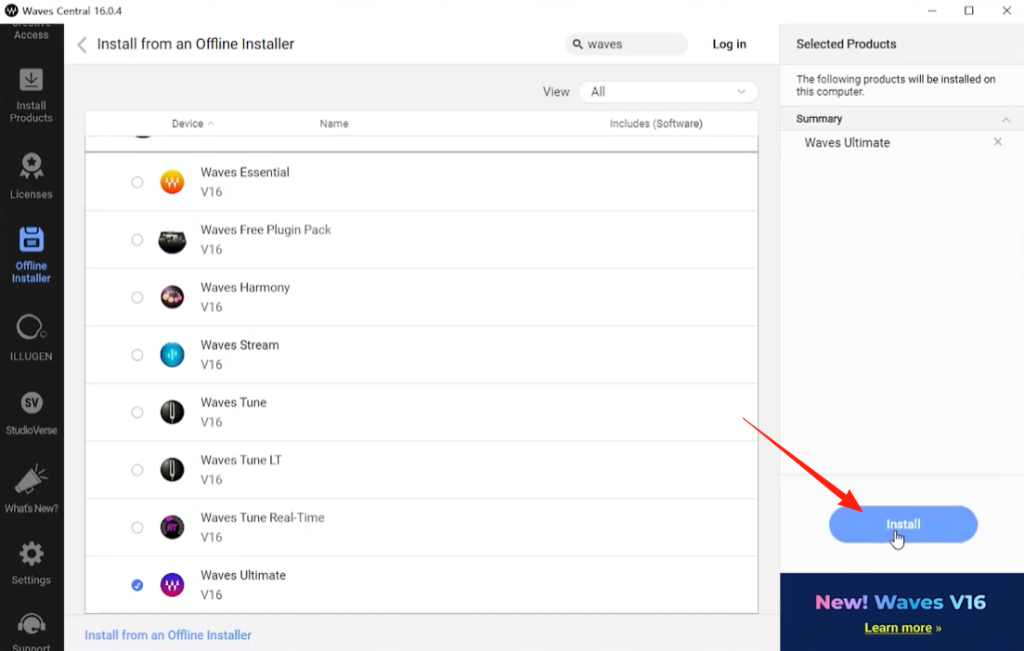The image size is (1024, 651).
Task: Select the Waves Essential radio button
Action: tap(137, 182)
